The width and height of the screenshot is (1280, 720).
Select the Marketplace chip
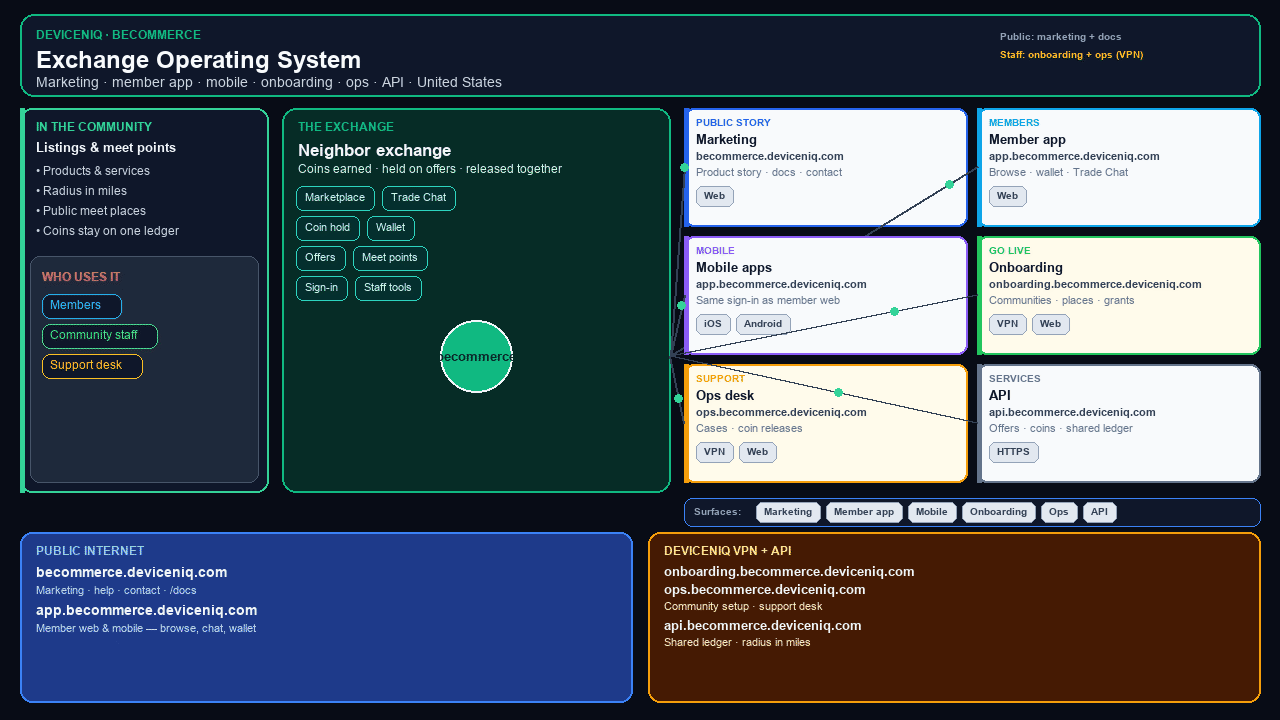[x=335, y=198]
